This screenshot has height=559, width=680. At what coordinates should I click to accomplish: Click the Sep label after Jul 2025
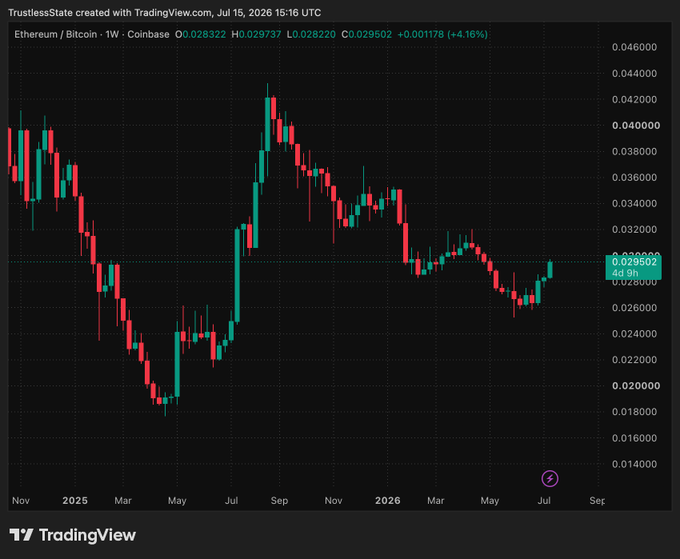279,500
